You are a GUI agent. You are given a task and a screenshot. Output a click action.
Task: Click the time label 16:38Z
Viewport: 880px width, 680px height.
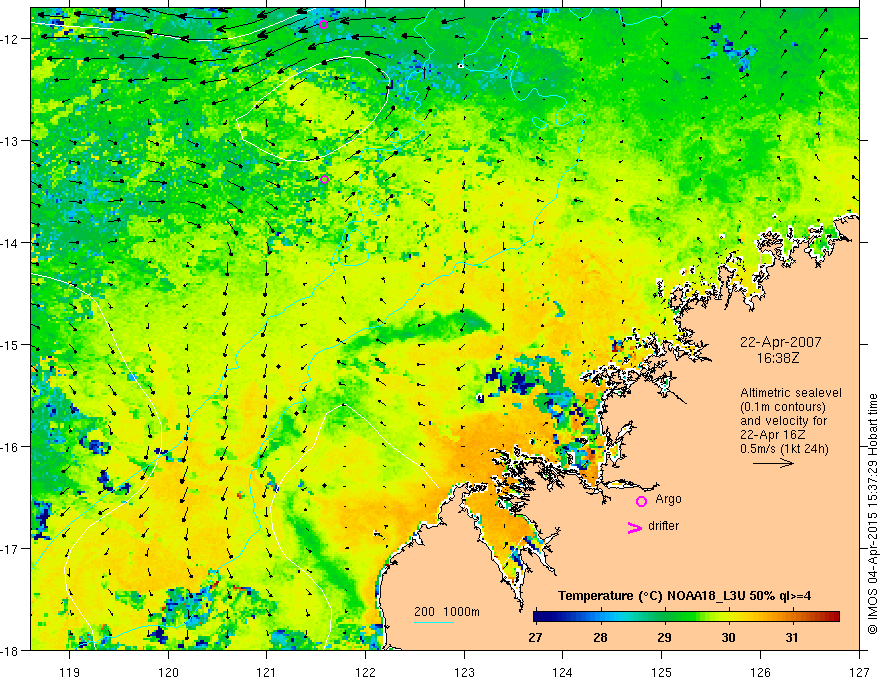point(778,357)
